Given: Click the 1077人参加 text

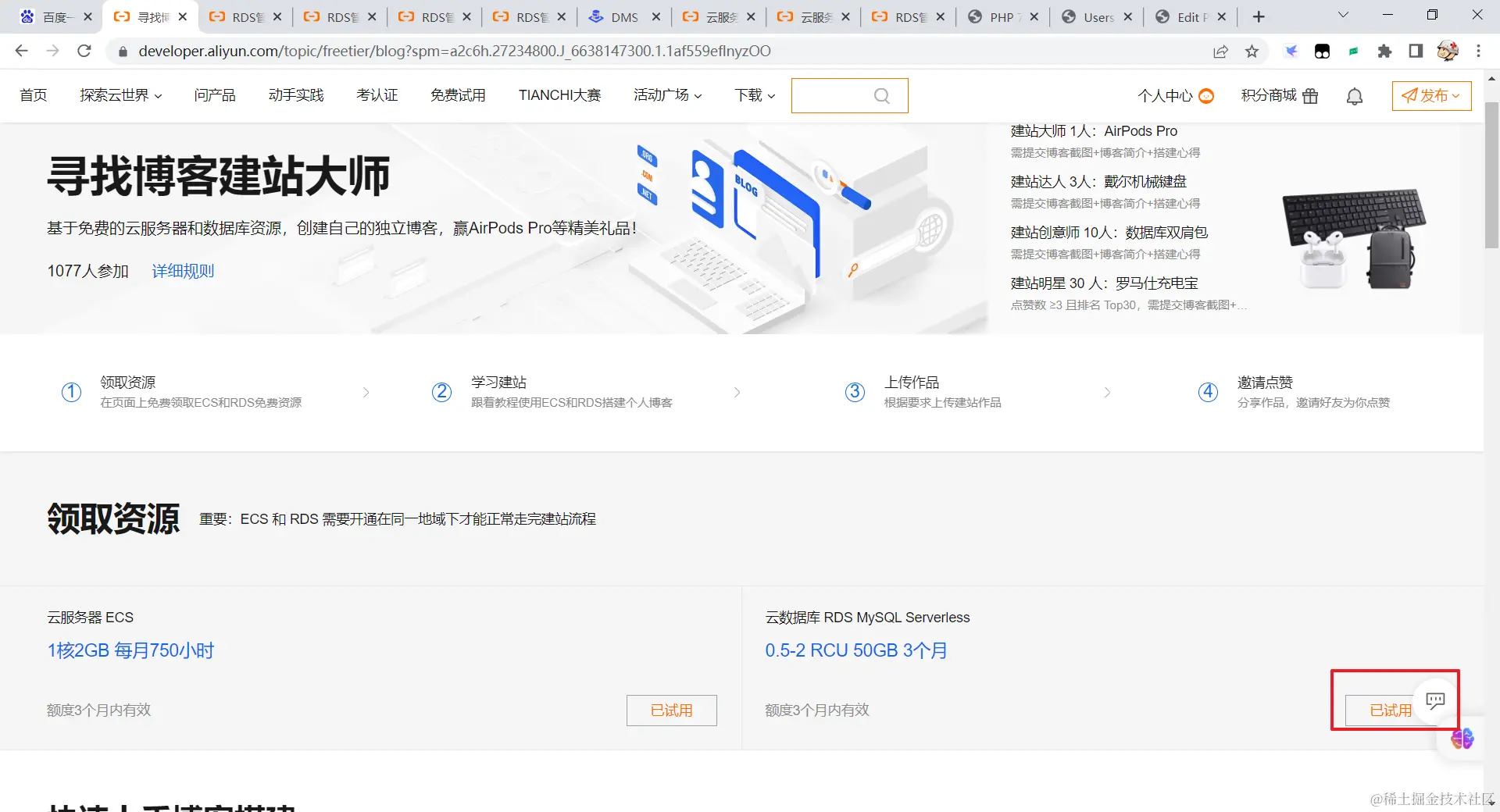Looking at the screenshot, I should click(87, 271).
